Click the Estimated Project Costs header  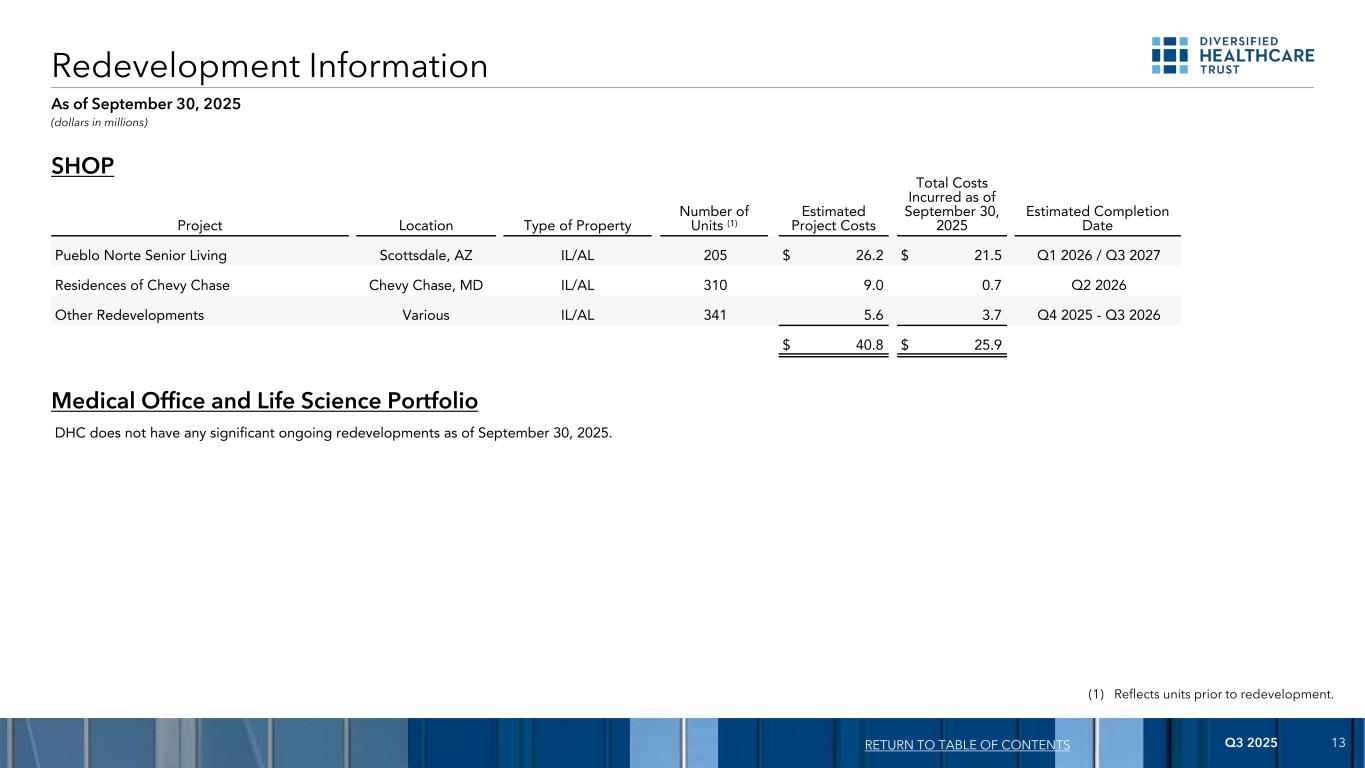[x=833, y=218]
